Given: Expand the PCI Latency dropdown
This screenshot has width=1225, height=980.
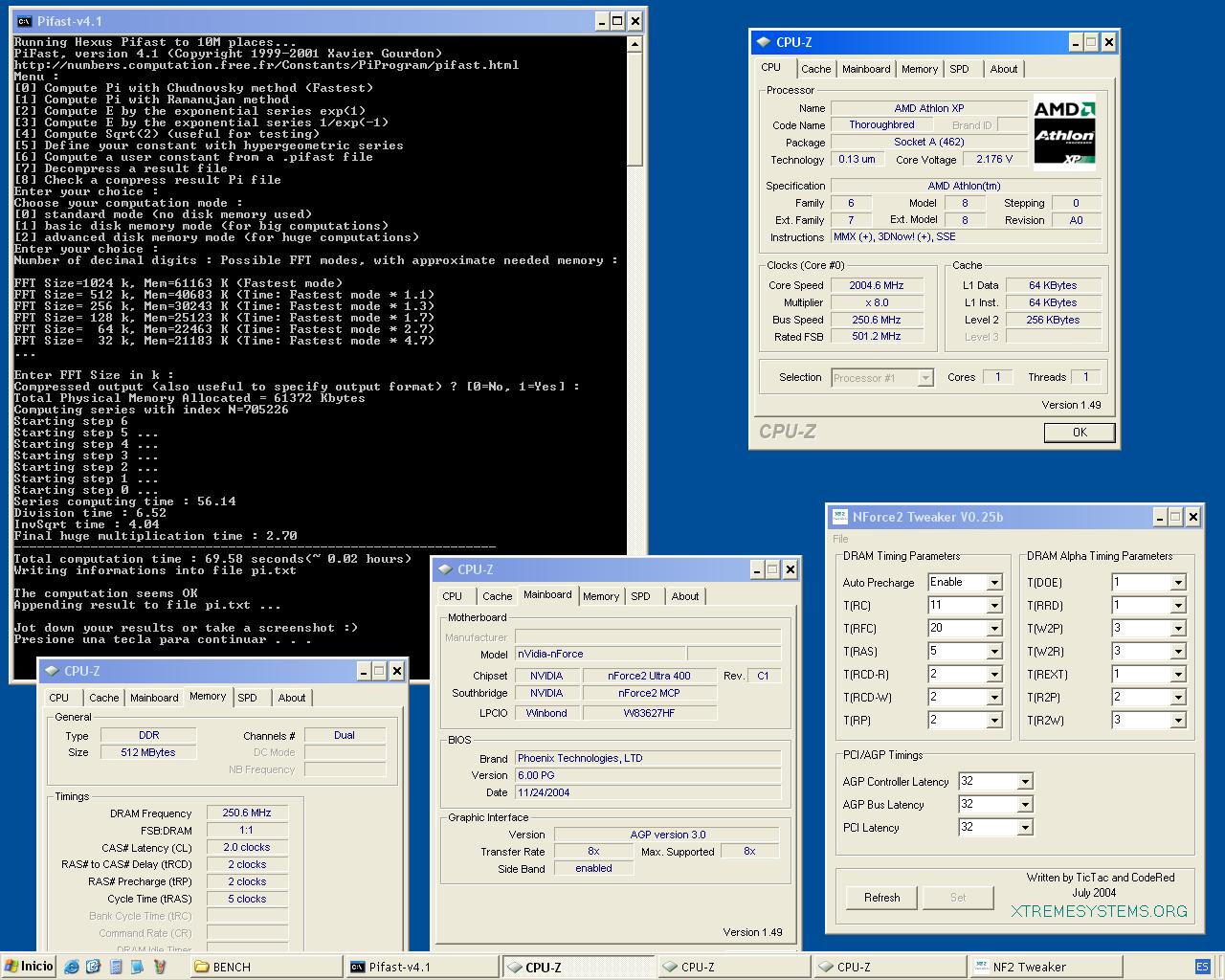Looking at the screenshot, I should [1025, 828].
